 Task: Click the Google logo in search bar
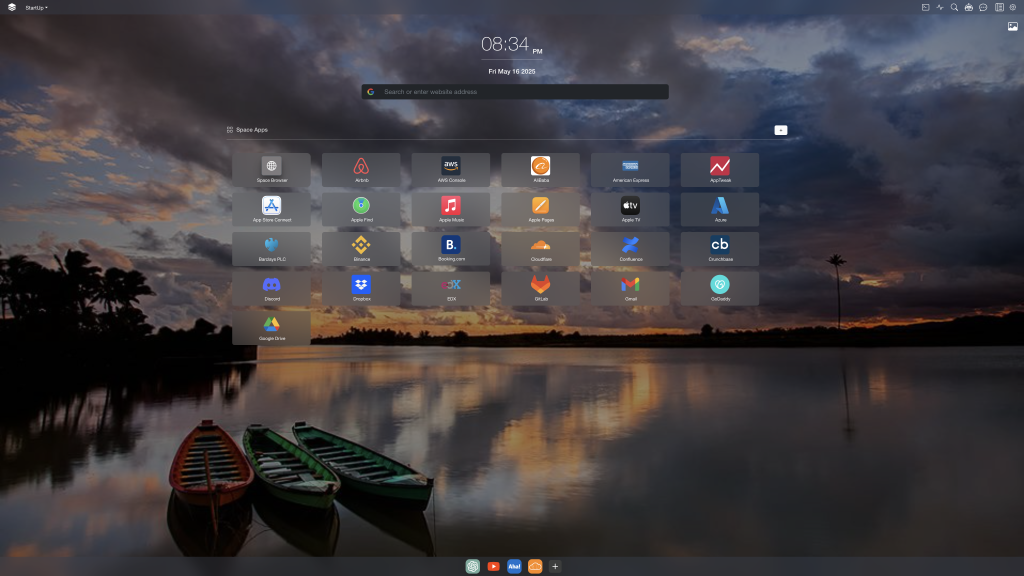(371, 91)
